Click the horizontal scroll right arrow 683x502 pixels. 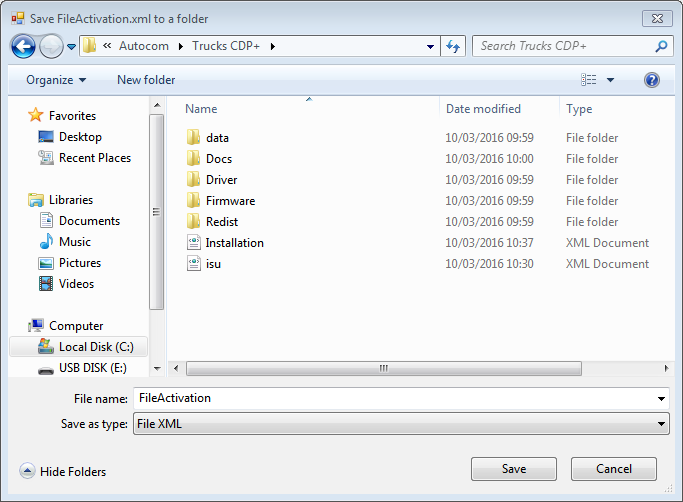coord(666,369)
